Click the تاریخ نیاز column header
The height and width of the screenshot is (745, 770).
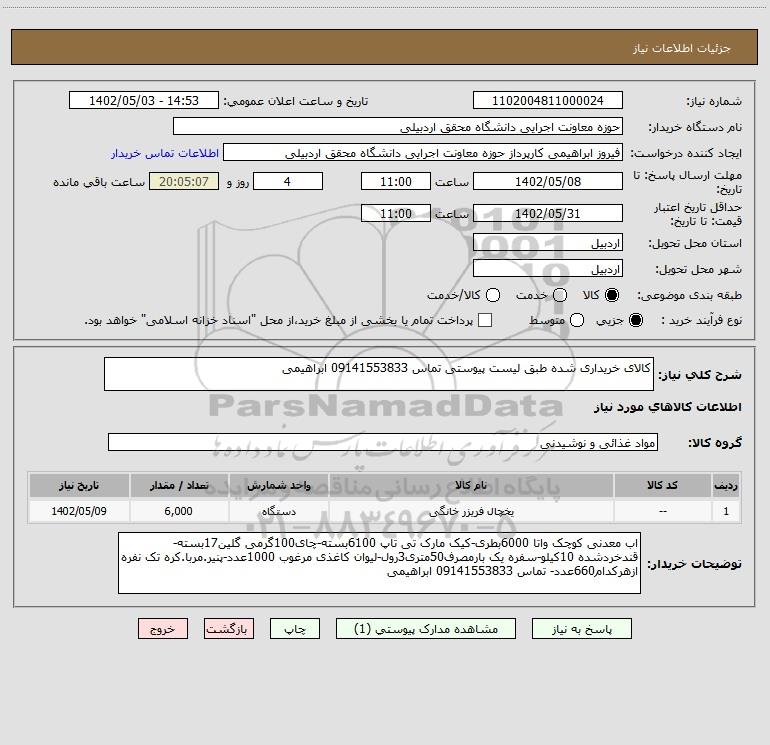pos(79,485)
